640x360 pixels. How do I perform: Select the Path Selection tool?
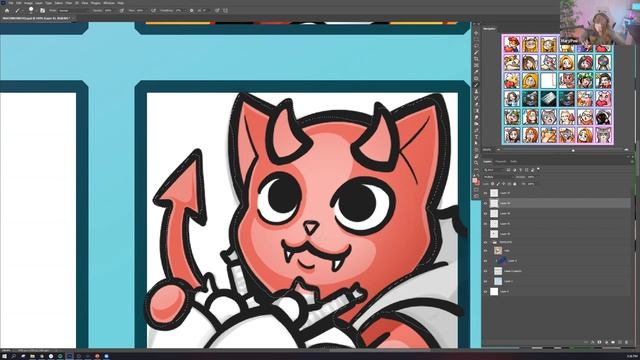(476, 143)
